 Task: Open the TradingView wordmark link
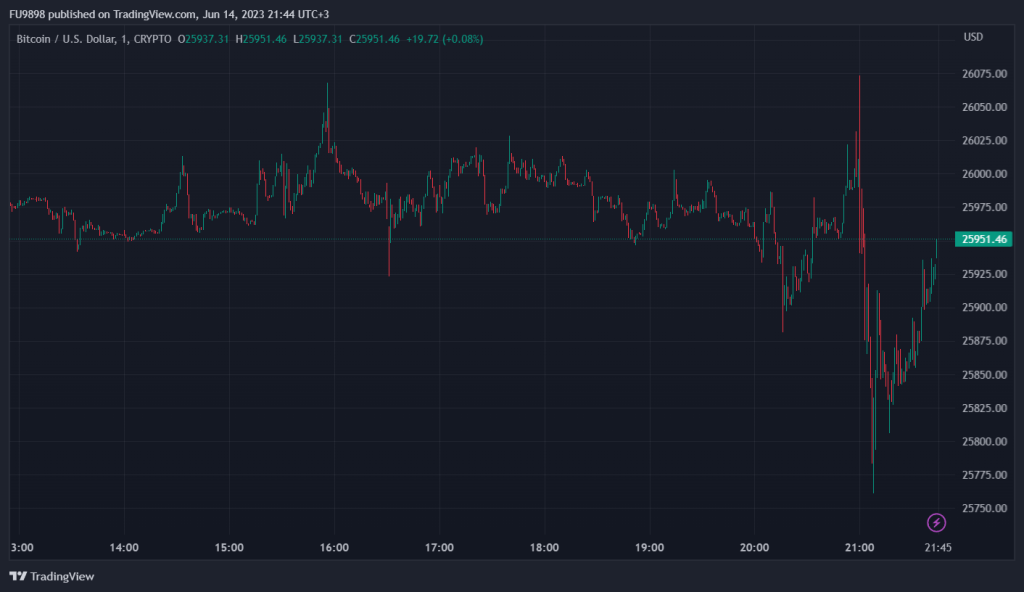[x=61, y=576]
